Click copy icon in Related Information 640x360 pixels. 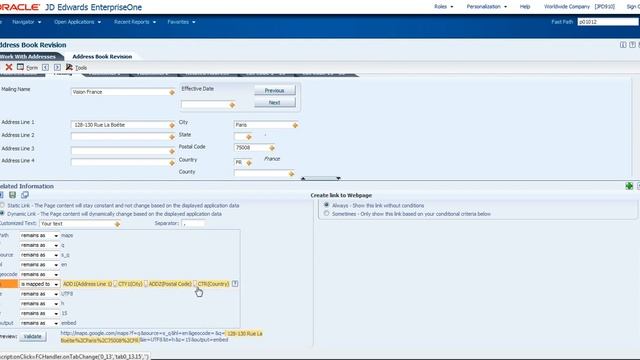[25, 195]
